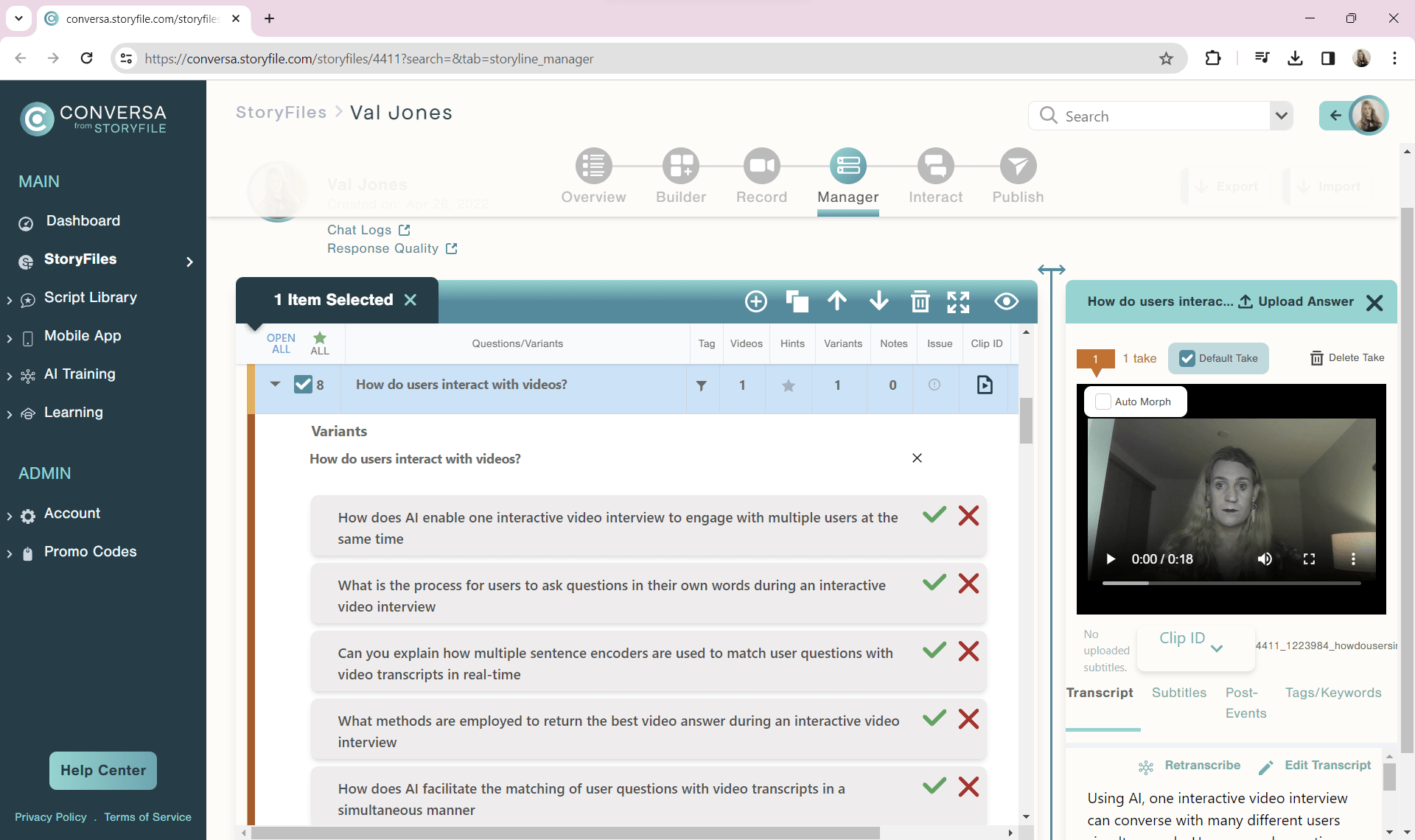Screen dimensions: 1415x840
Task: Enable the Auto Morph checkbox
Action: (1103, 402)
